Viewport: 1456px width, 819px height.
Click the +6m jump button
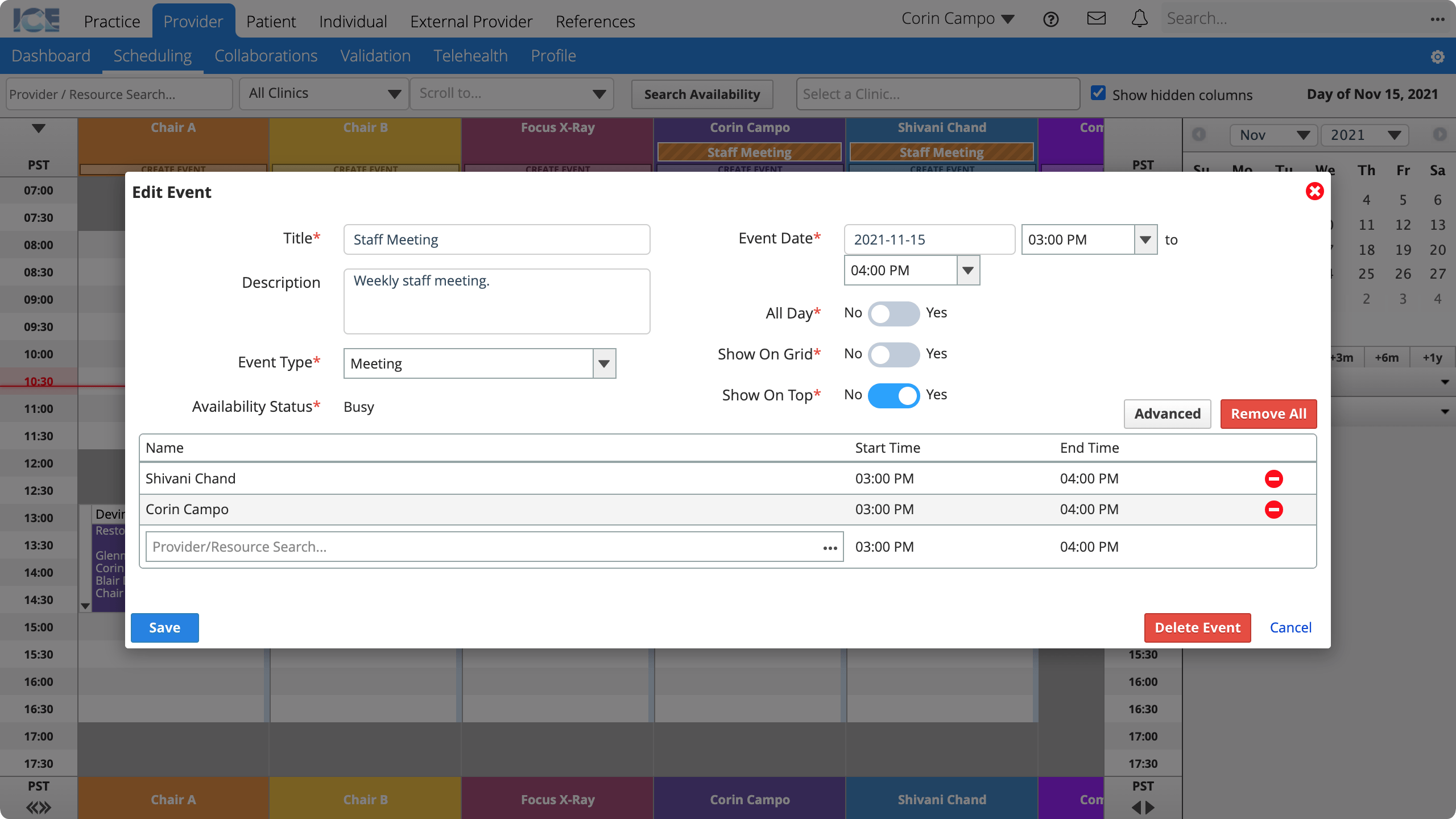[x=1387, y=358]
